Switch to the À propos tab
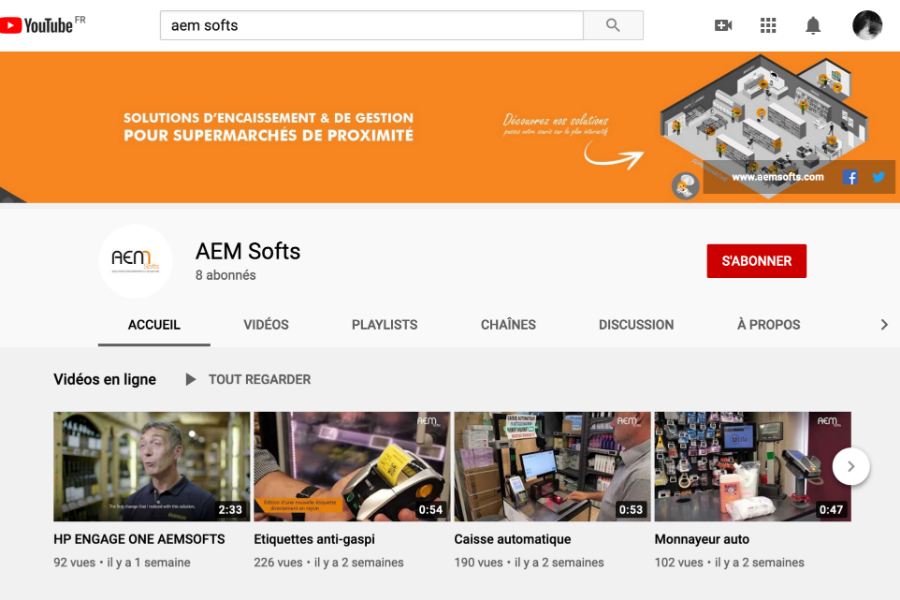900x600 pixels. click(x=769, y=325)
